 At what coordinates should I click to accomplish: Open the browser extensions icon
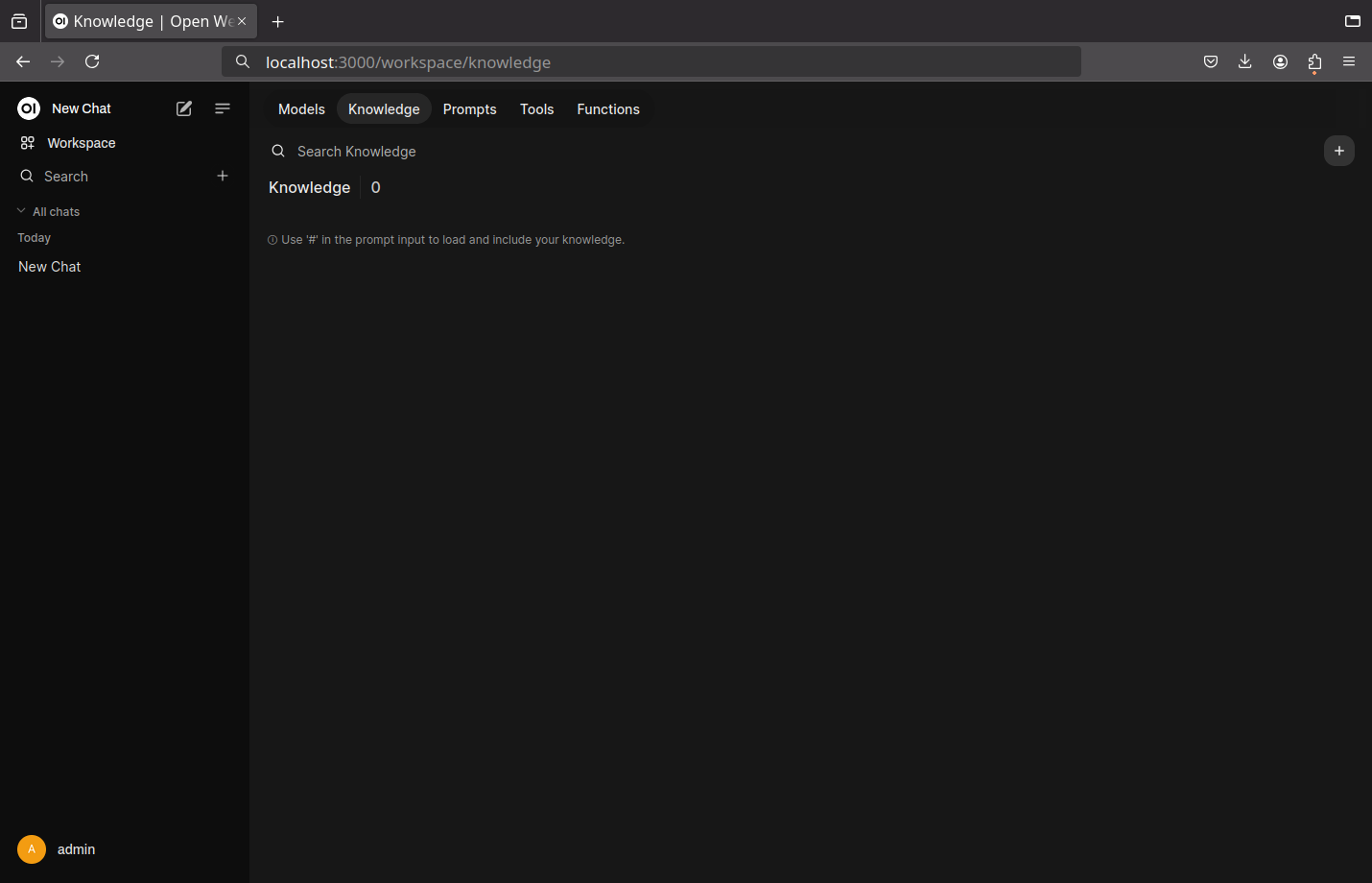tap(1314, 61)
